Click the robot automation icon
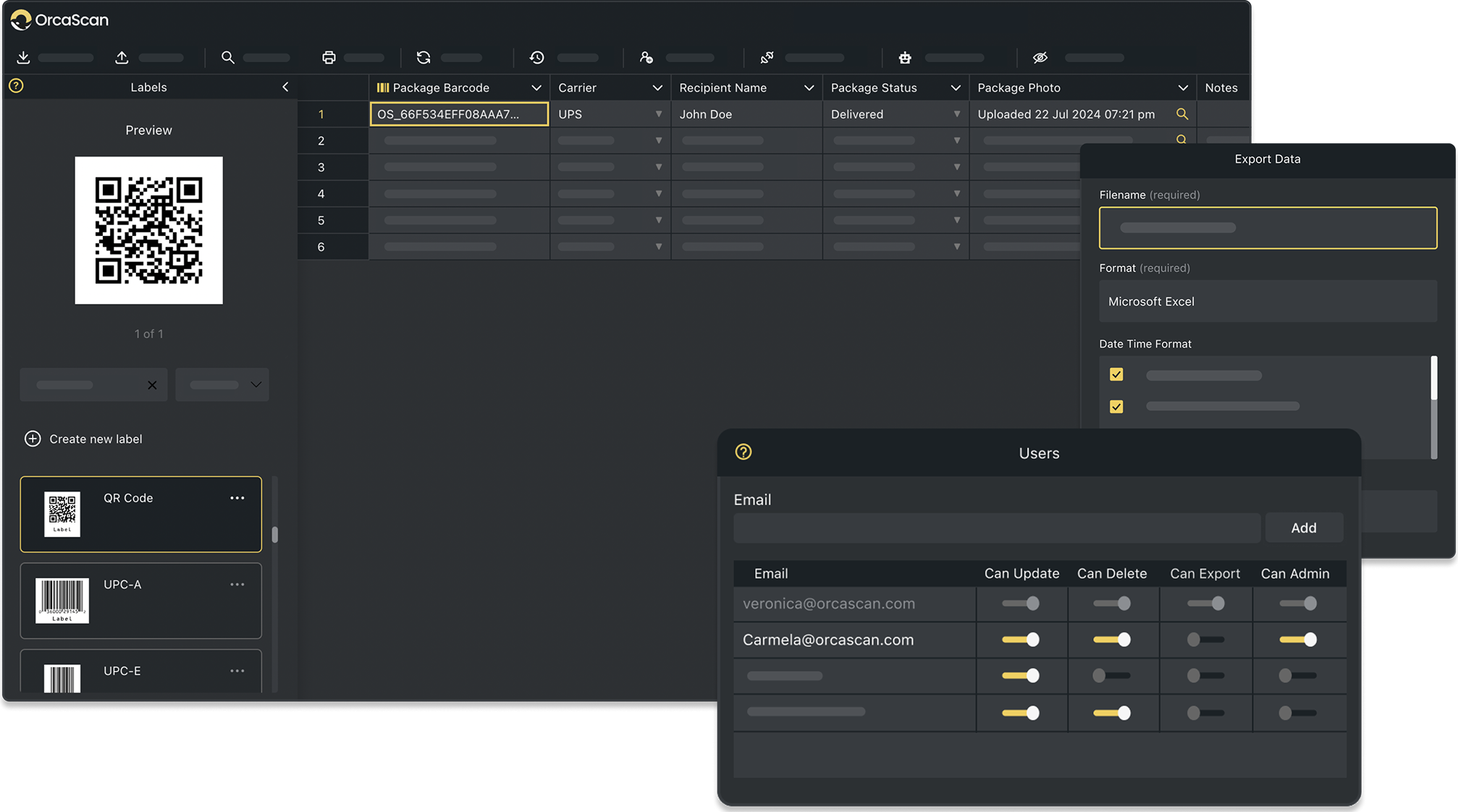Viewport: 1458px width, 812px height. tap(905, 58)
